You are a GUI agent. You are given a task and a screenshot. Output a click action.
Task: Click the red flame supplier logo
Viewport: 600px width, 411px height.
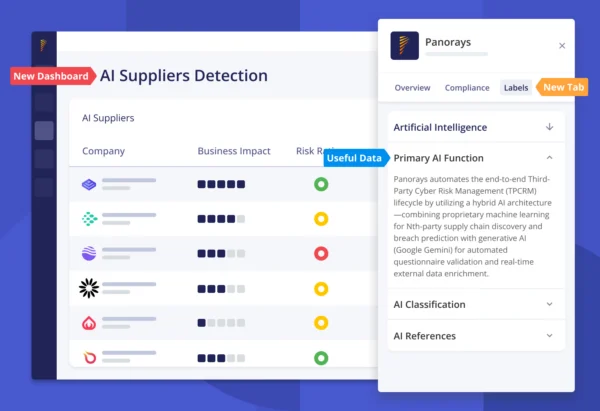pyautogui.click(x=89, y=323)
